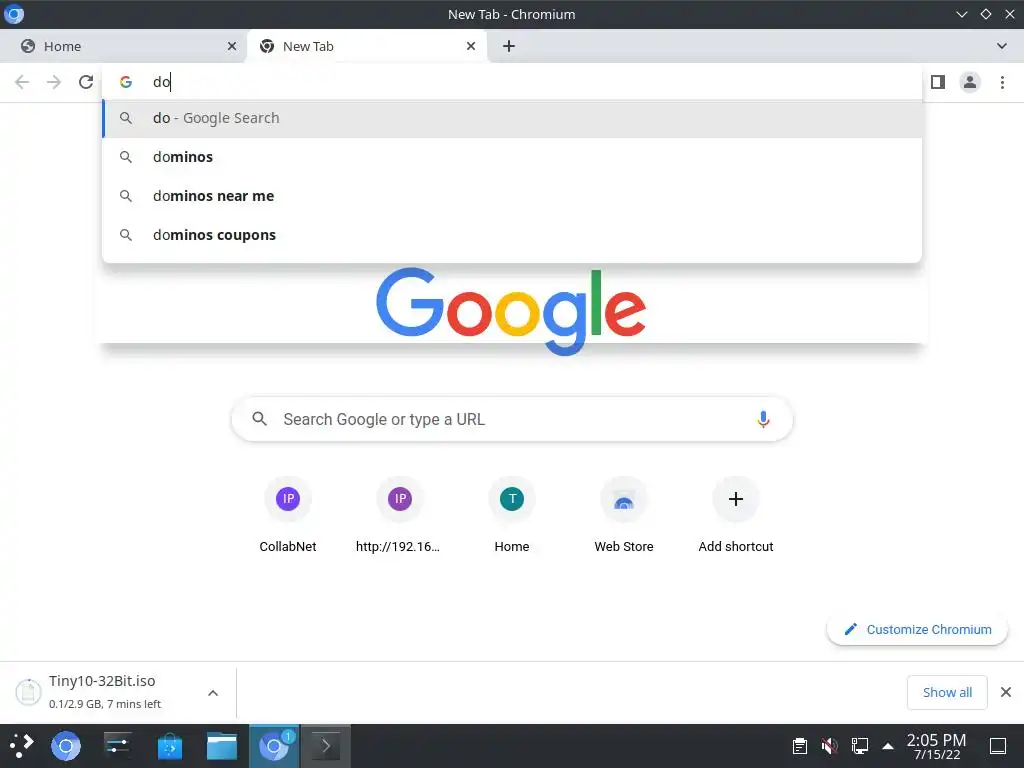Close the New Tab tab

[x=471, y=46]
